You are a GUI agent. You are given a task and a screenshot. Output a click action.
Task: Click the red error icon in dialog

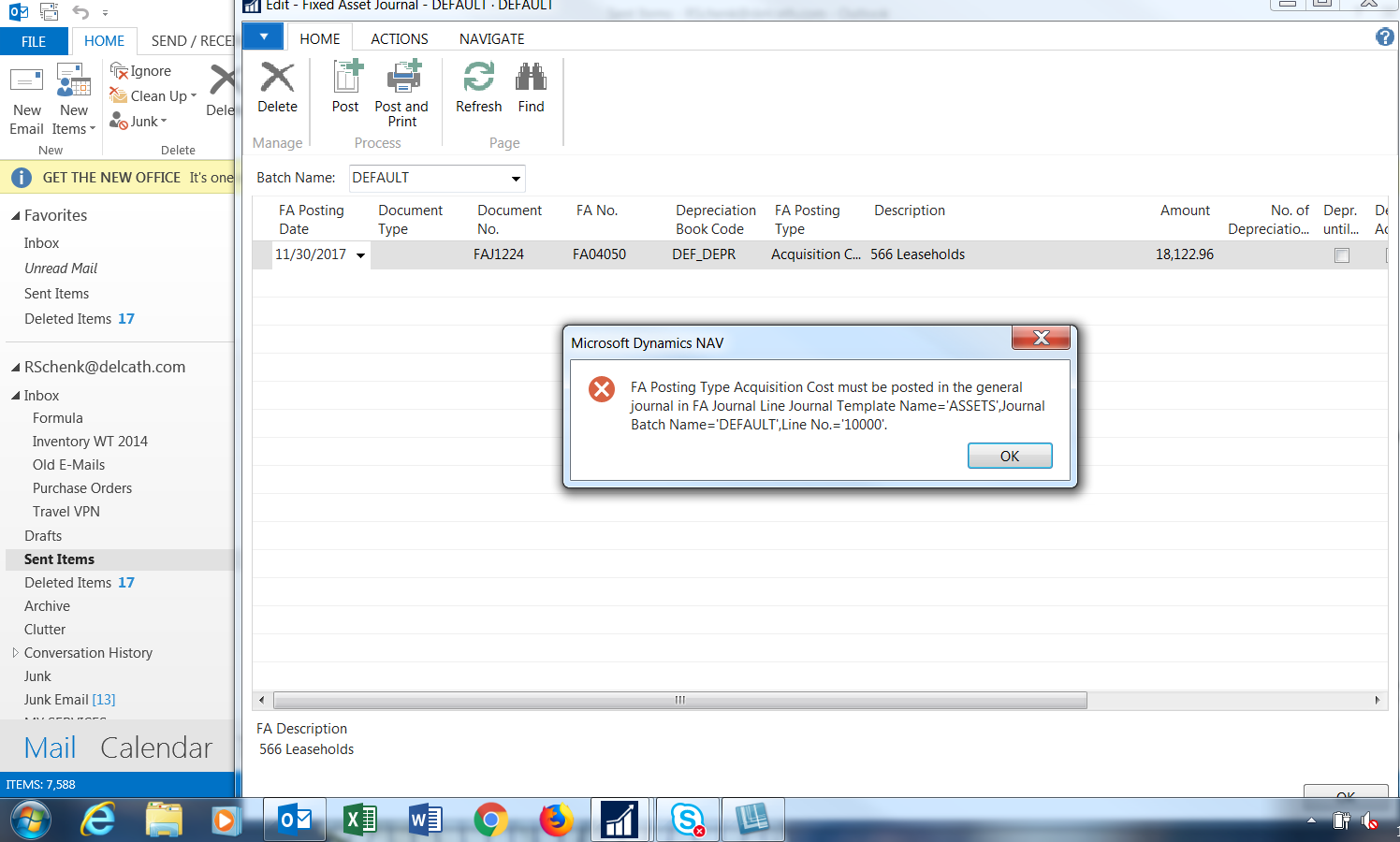602,388
